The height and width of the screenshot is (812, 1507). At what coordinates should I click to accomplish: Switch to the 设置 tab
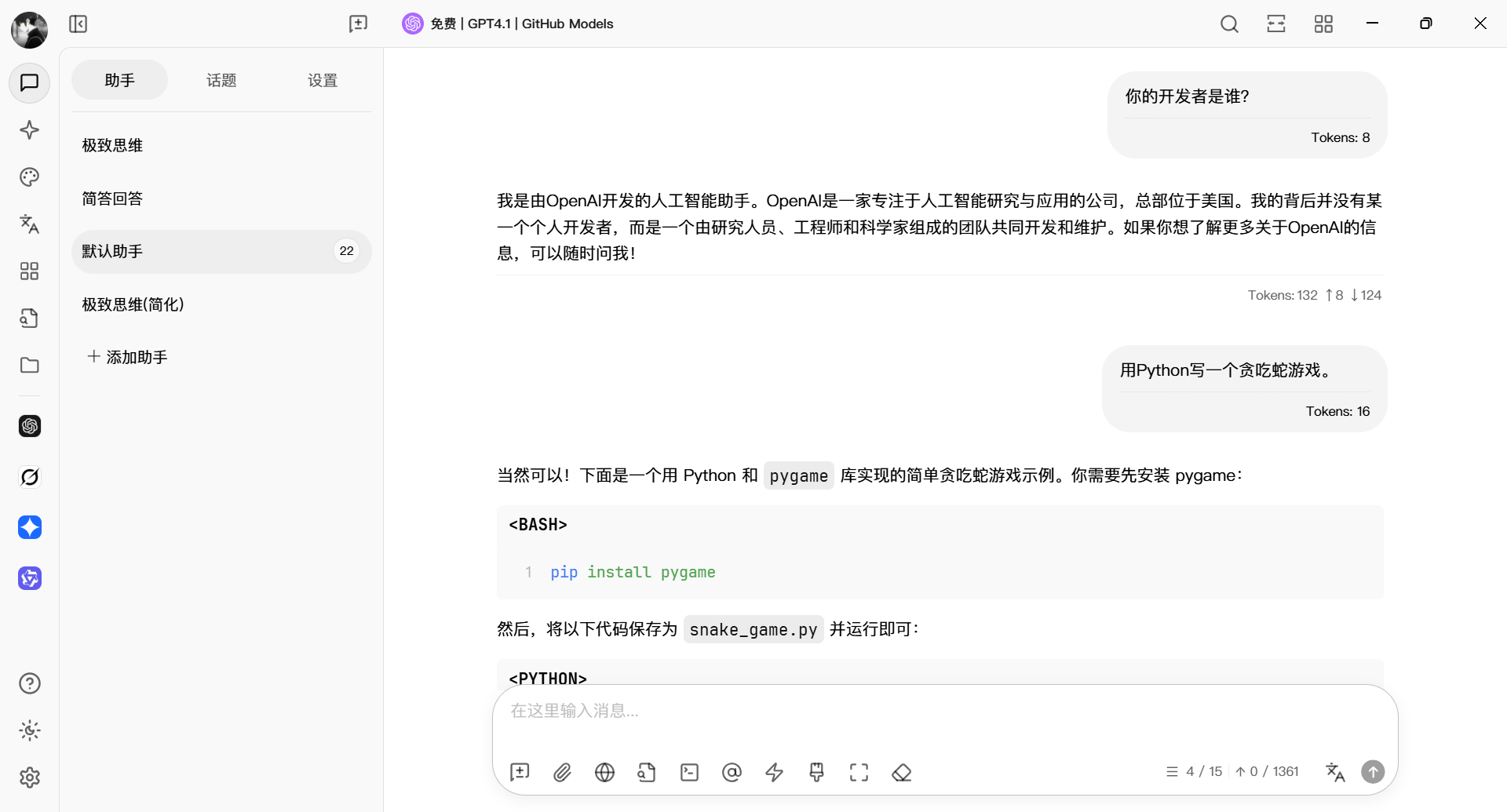pos(323,80)
